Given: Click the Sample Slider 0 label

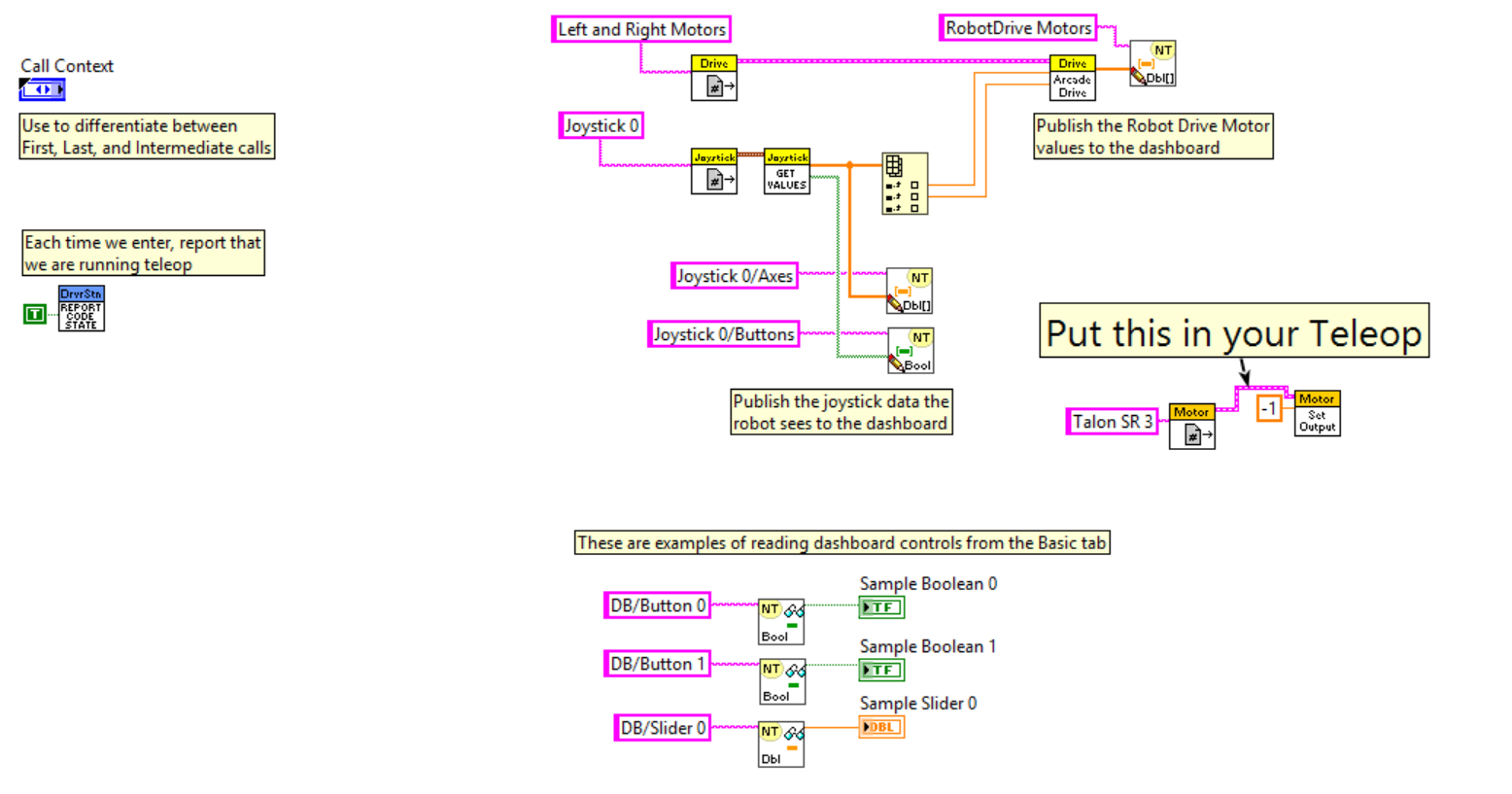Looking at the screenshot, I should (918, 704).
